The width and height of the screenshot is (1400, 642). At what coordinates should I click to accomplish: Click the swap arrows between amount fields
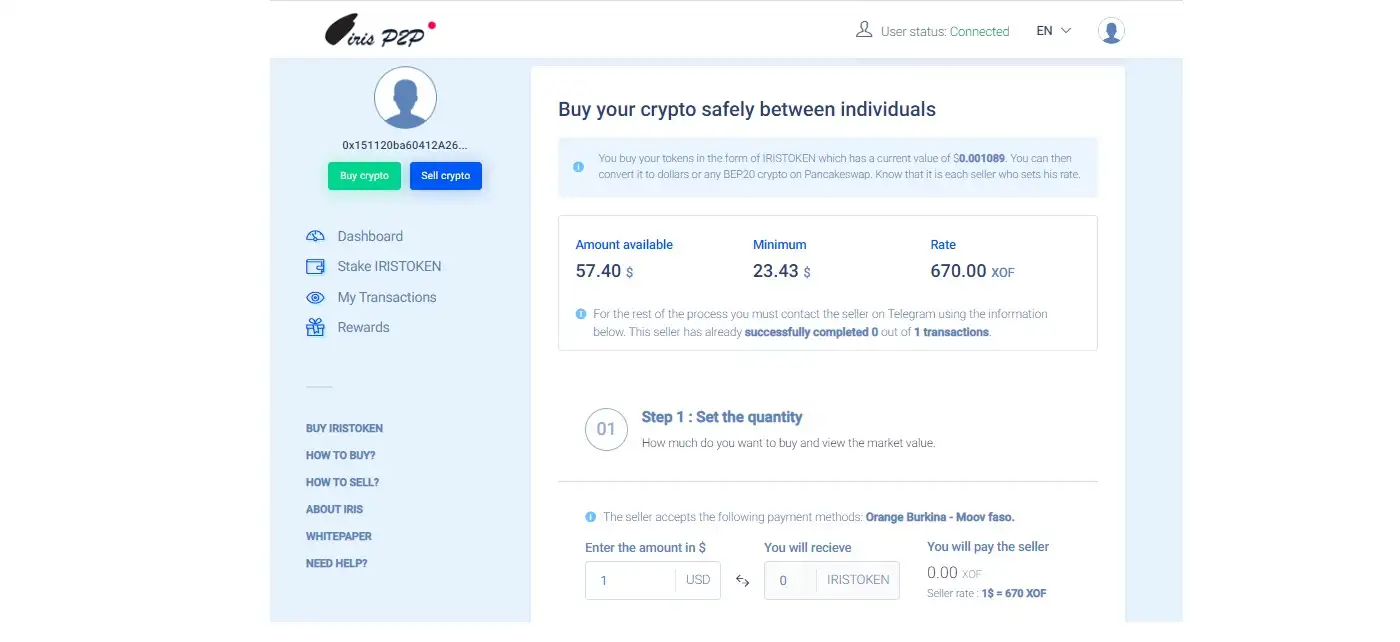[742, 580]
